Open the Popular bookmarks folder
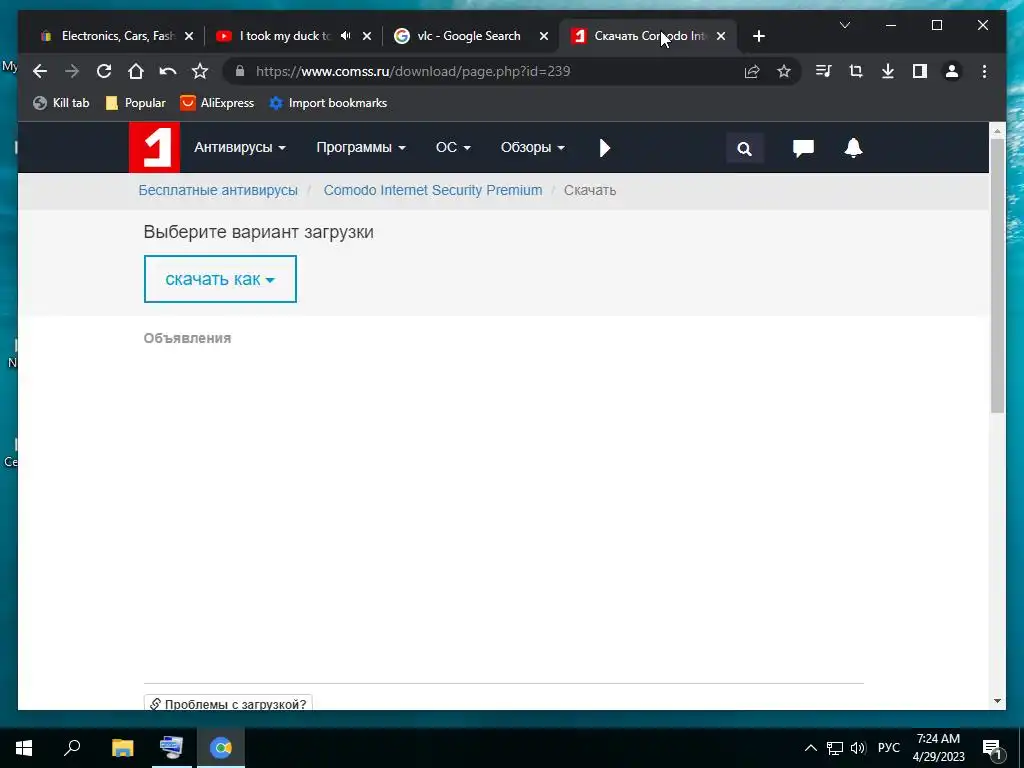1024x768 pixels. click(x=135, y=103)
